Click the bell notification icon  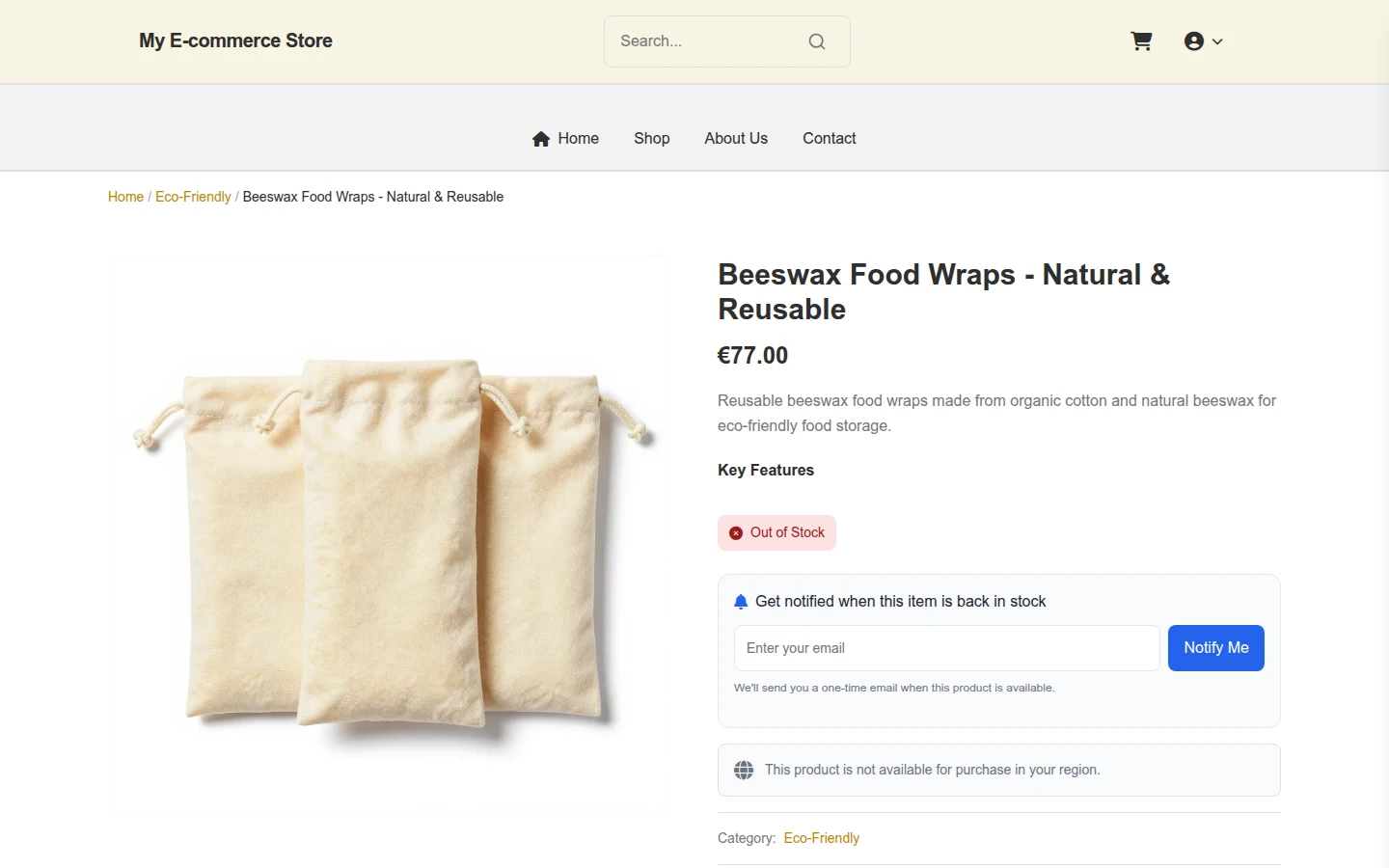tap(741, 602)
